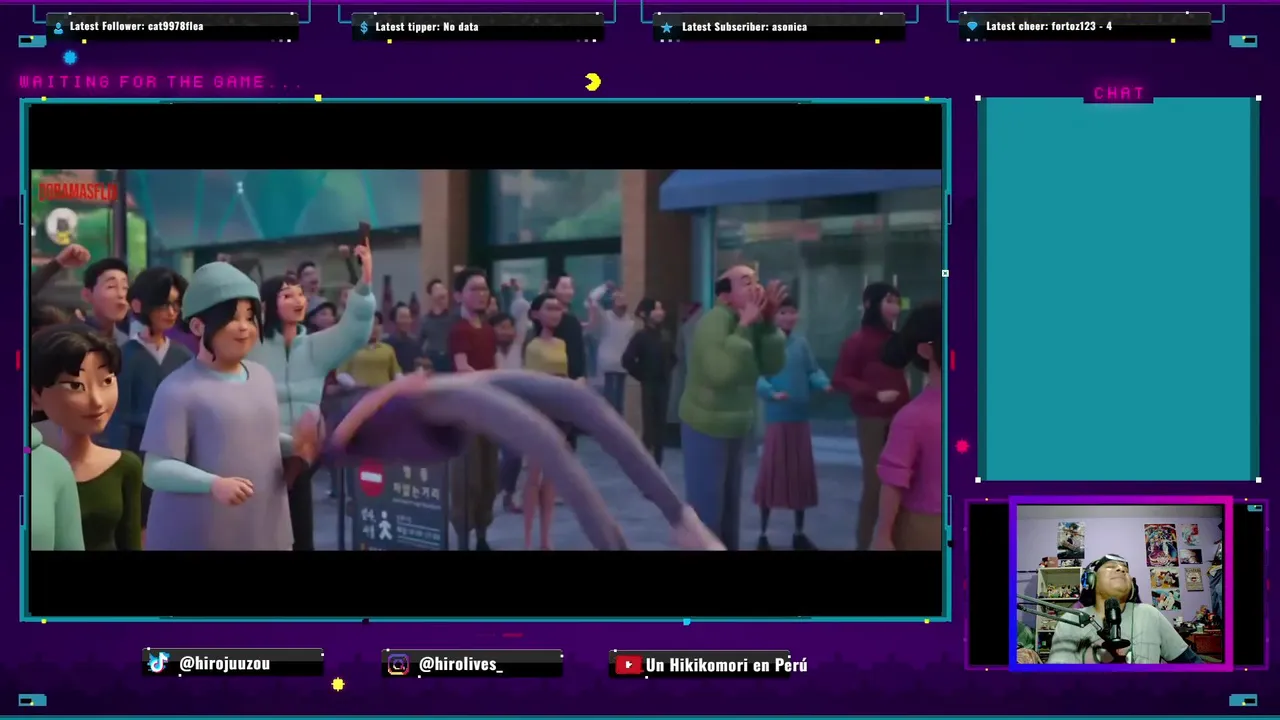Click the animated movie video frame
Viewport: 1280px width, 720px height.
pyautogui.click(x=486, y=360)
